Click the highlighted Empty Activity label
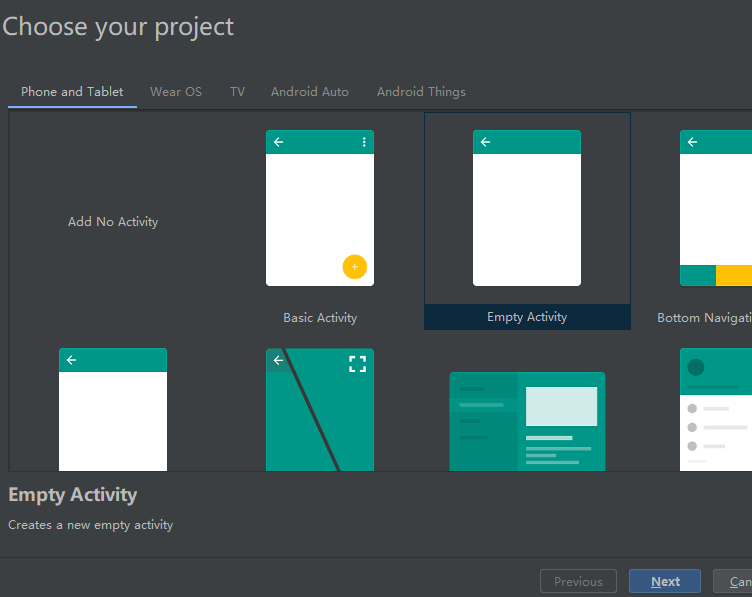Image resolution: width=752 pixels, height=597 pixels. pos(527,317)
